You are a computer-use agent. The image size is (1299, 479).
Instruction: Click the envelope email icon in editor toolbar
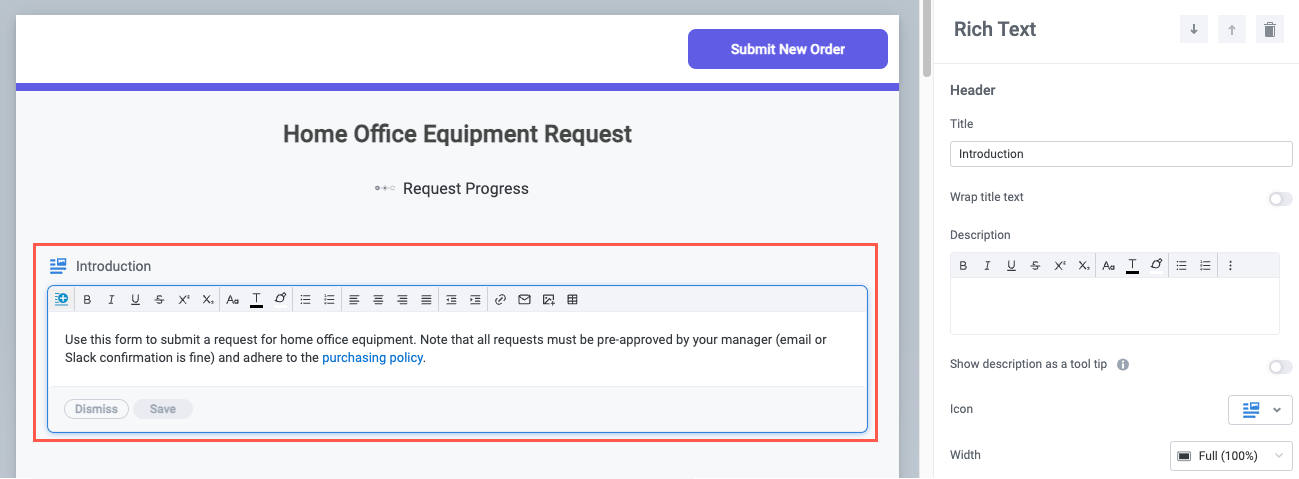(524, 299)
